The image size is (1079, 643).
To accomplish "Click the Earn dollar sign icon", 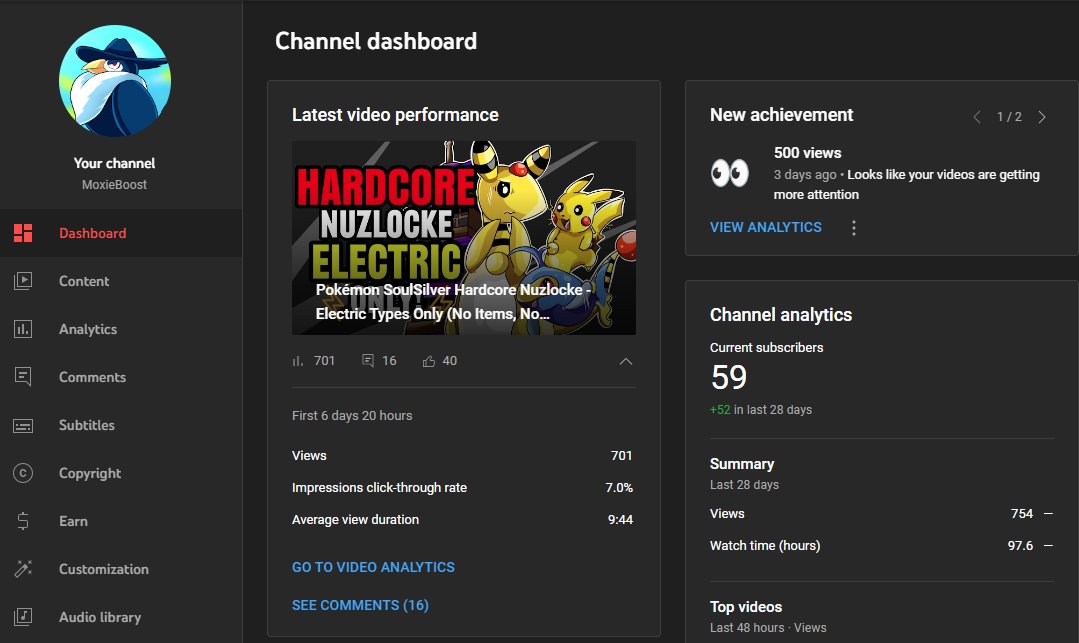I will 23,521.
